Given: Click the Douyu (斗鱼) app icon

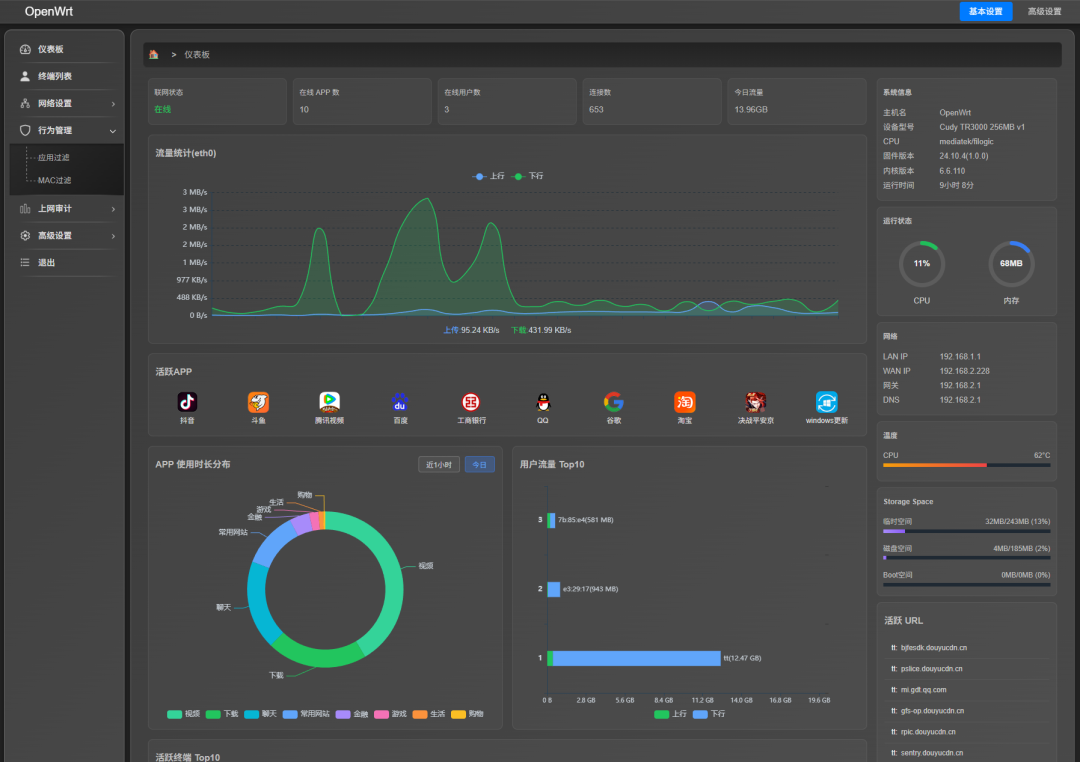Looking at the screenshot, I should pyautogui.click(x=258, y=402).
